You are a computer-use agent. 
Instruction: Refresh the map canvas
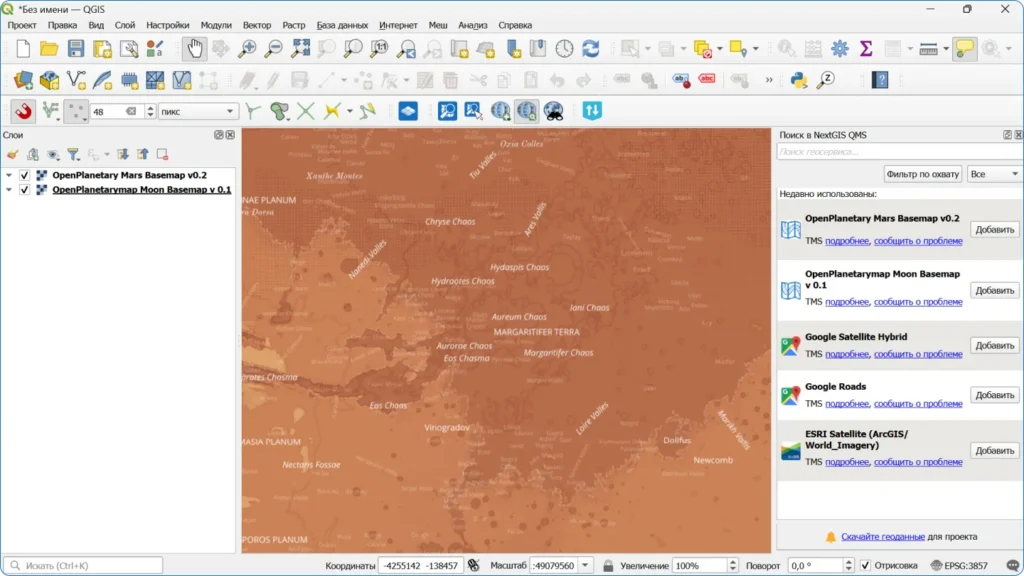click(x=591, y=49)
